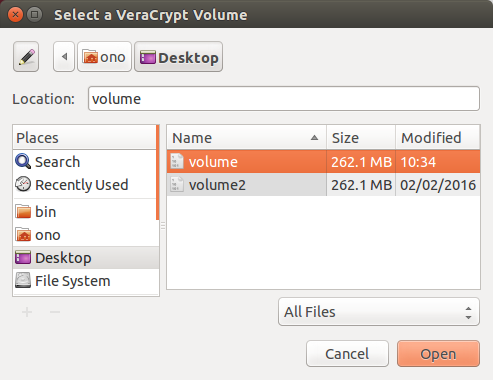Open Search in Places
This screenshot has width=493, height=380.
pos(85,162)
